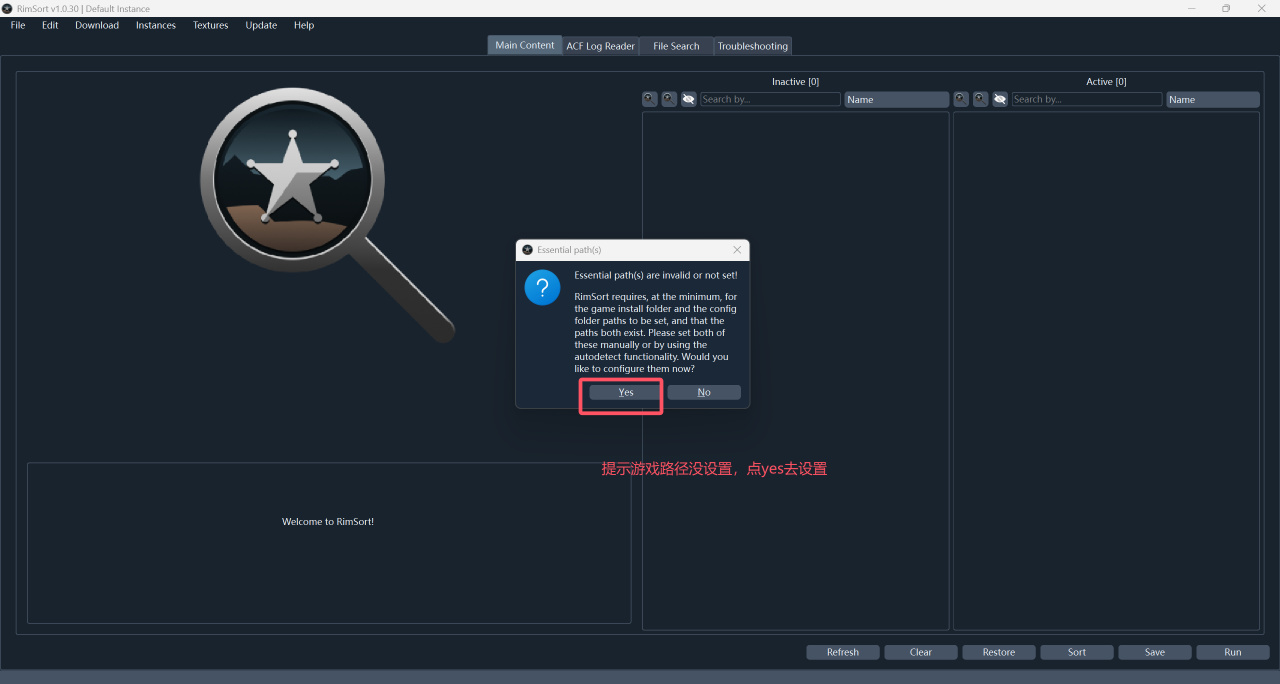Open the Name dropdown in the Active panel
This screenshot has height=684, width=1280.
(1213, 99)
